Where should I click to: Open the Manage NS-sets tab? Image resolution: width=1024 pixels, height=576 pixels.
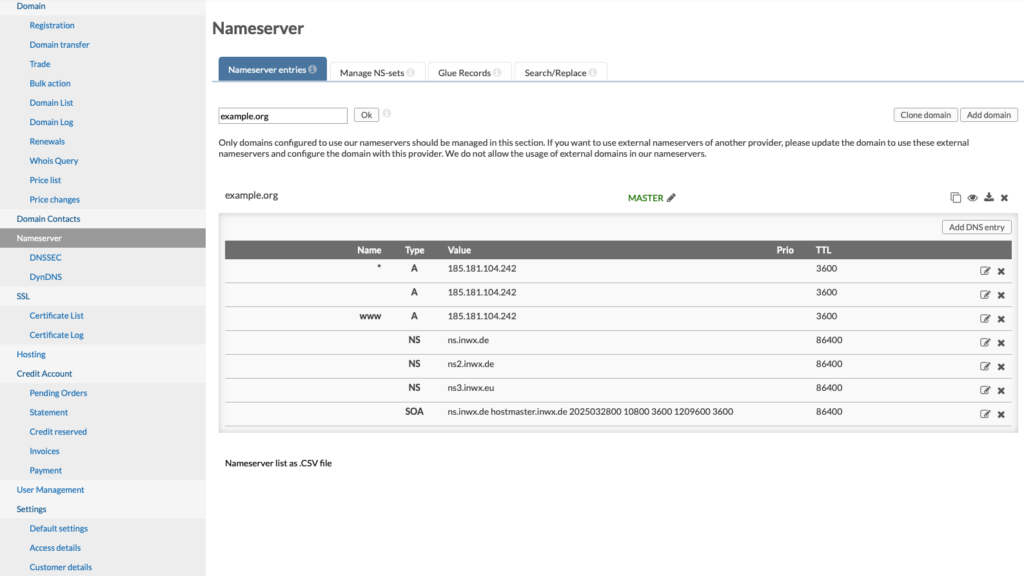[x=375, y=71]
